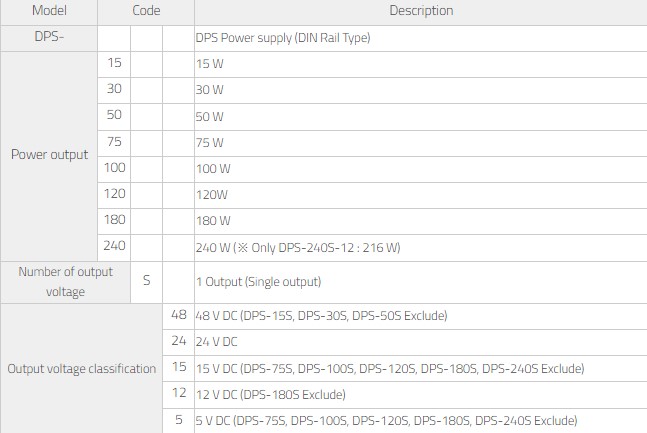The height and width of the screenshot is (433, 647).
Task: Click the S code cell
Action: 146,282
